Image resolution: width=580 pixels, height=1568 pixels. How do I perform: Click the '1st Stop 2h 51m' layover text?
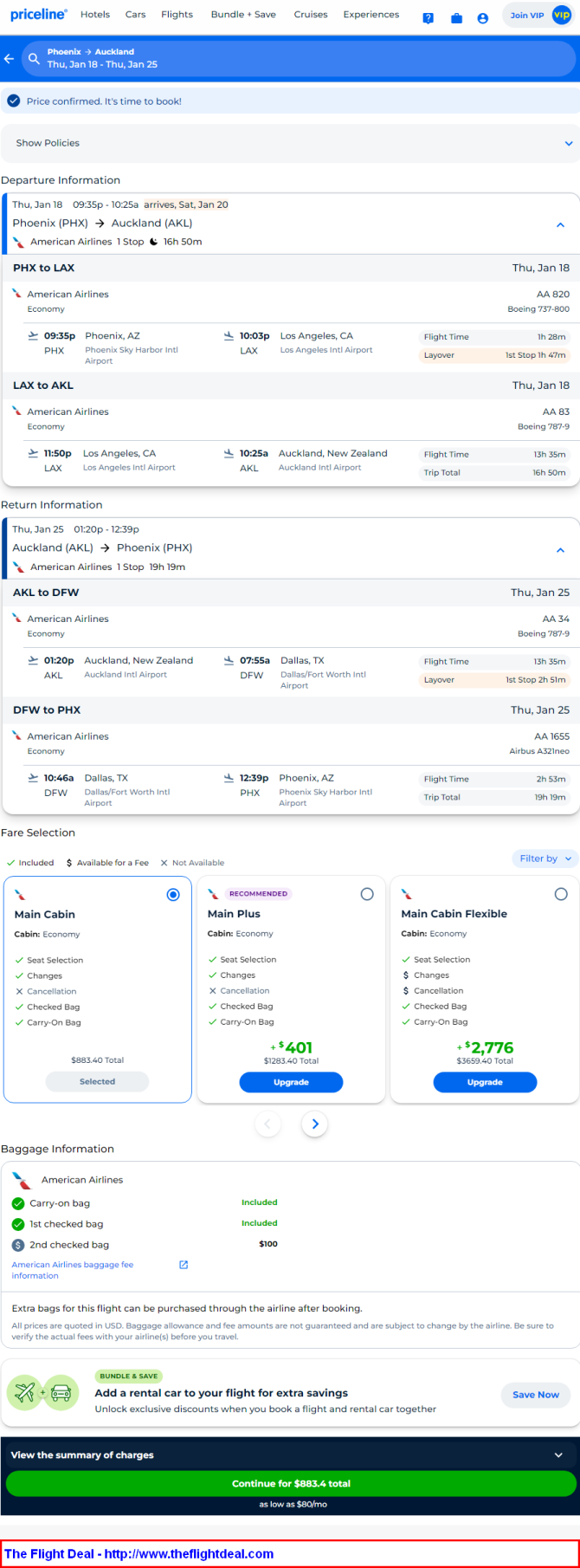coord(535,680)
